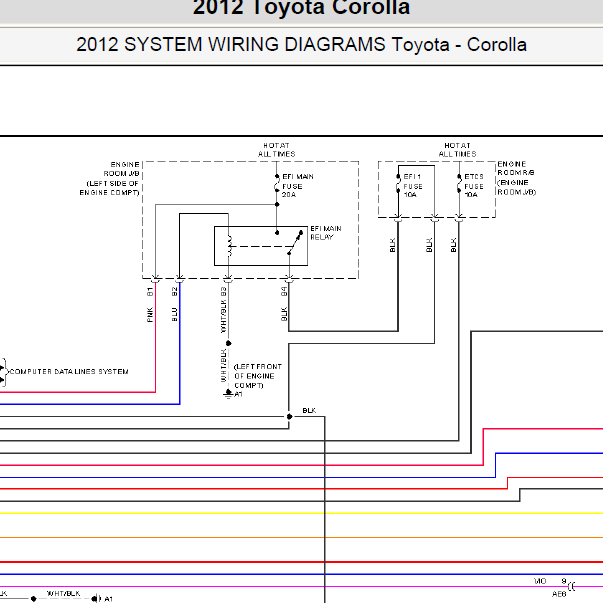Screen dimensions: 603x603
Task: Click the 'PNK' wire color label
Action: (150, 315)
